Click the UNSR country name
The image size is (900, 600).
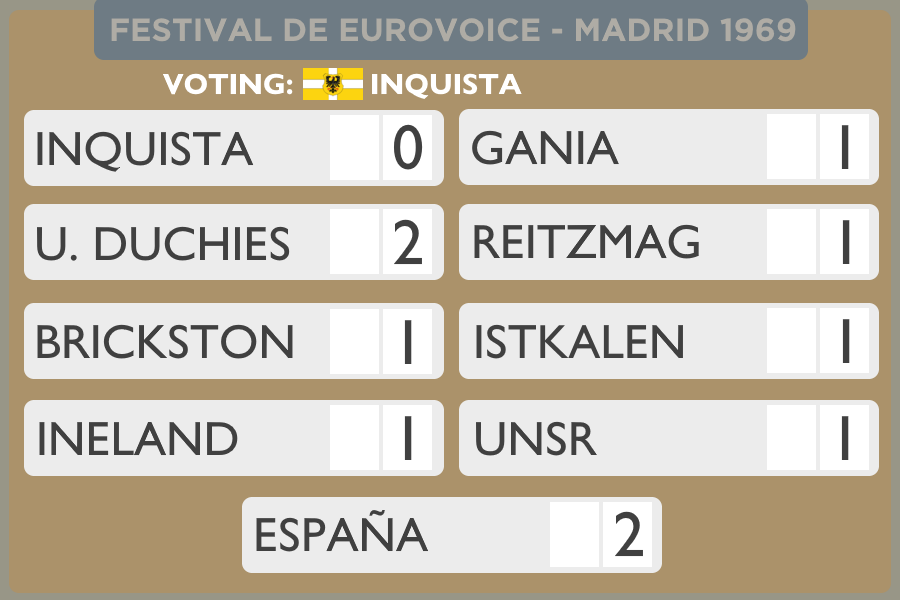535,439
